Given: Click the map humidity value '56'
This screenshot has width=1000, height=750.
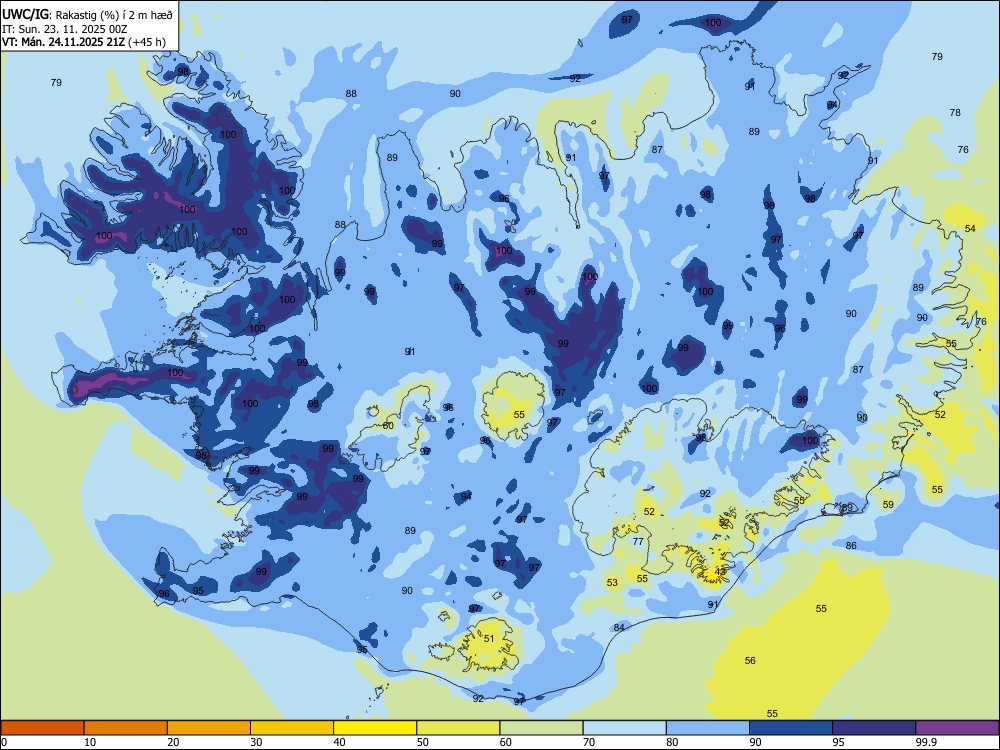Looking at the screenshot, I should pyautogui.click(x=750, y=661).
